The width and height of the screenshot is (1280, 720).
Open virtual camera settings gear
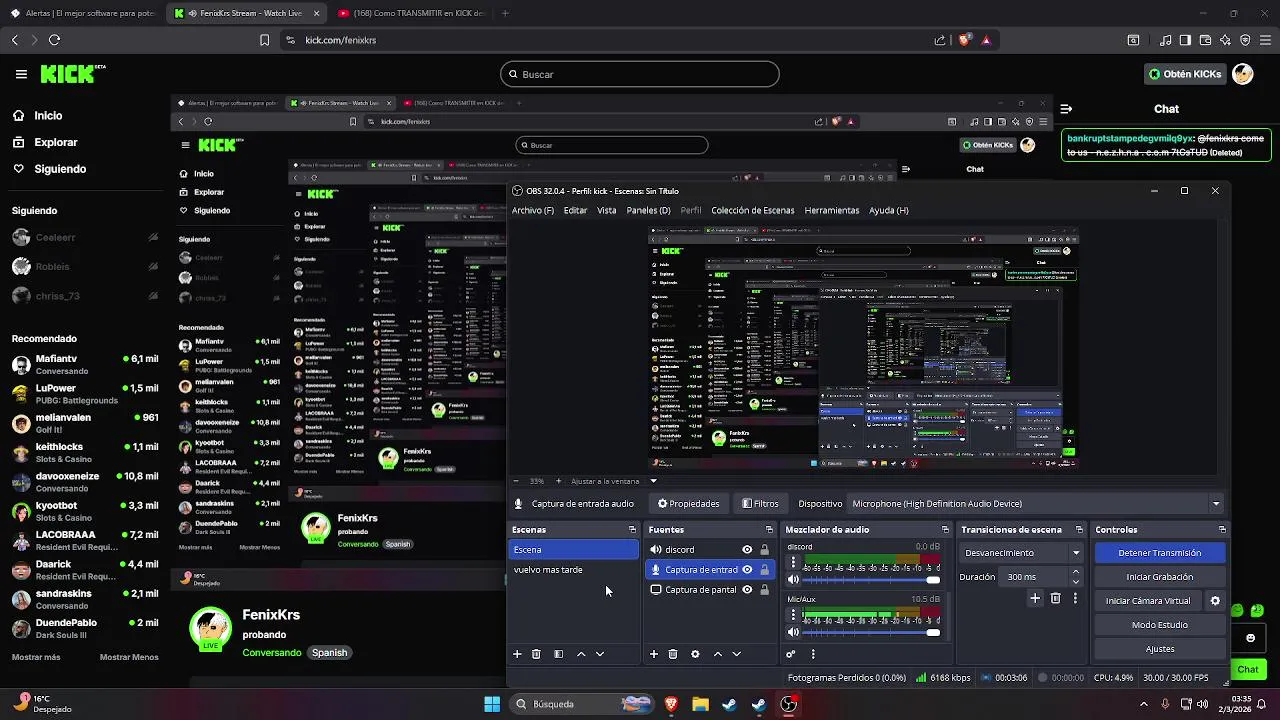1215,601
